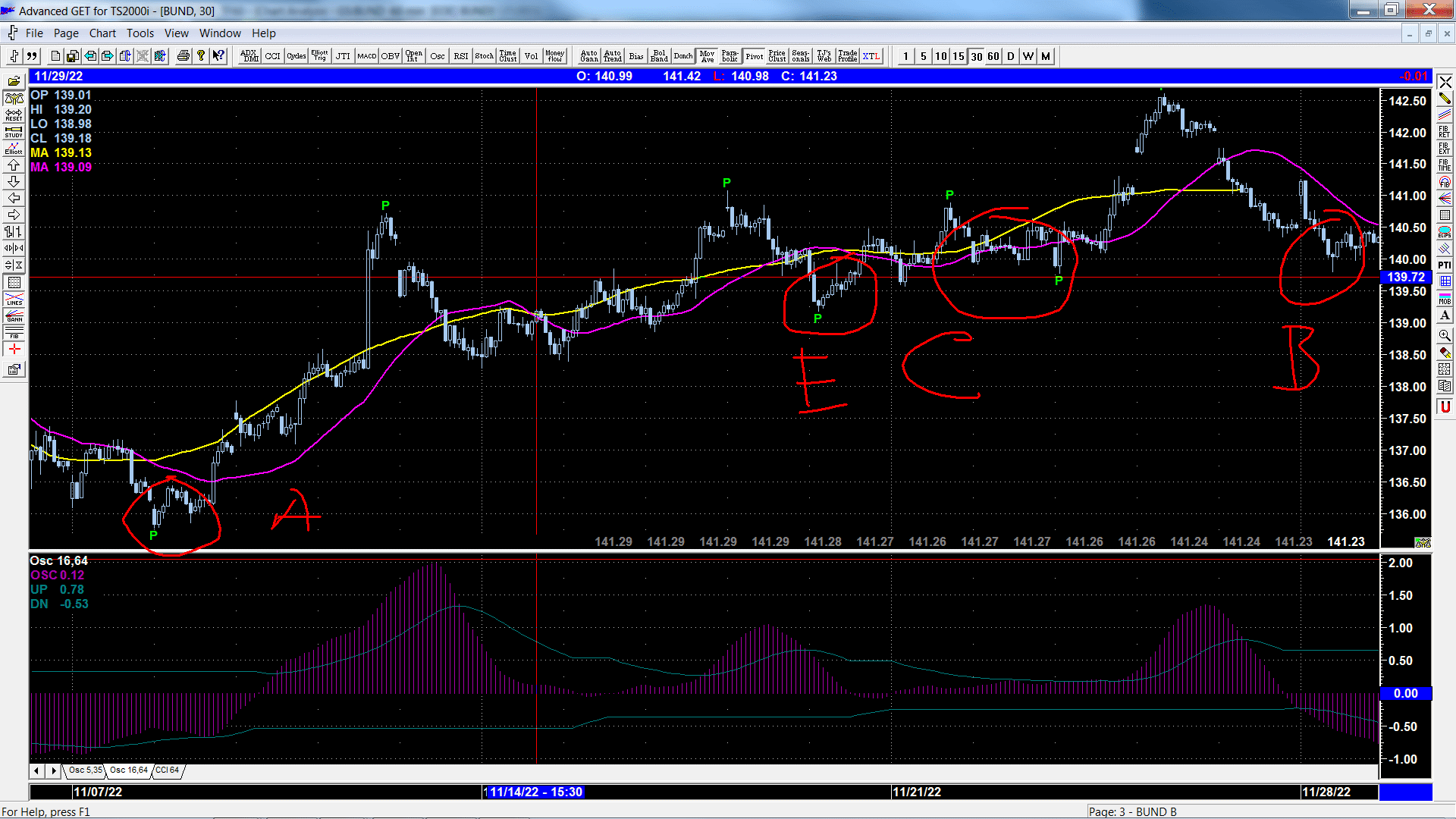
Task: Click the PTI tool button
Action: tap(1445, 265)
